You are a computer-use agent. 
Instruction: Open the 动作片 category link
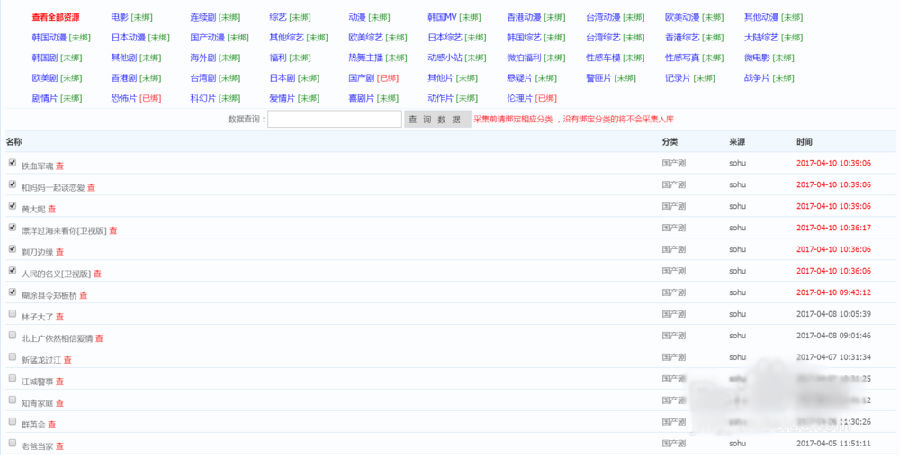click(x=440, y=99)
